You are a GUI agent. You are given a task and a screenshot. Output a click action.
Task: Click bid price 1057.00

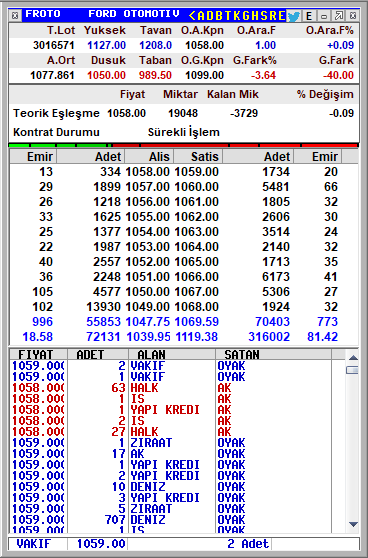(147, 187)
